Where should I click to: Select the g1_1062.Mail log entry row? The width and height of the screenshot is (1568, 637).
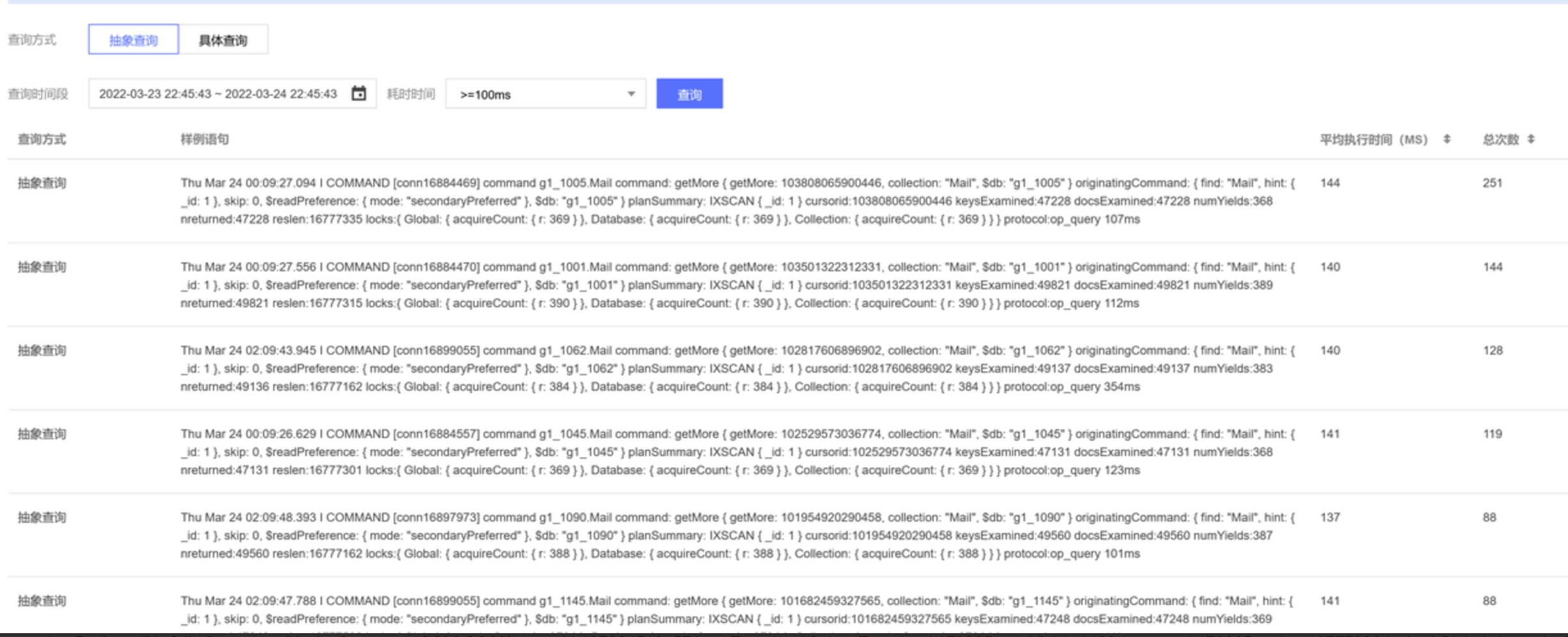click(736, 368)
